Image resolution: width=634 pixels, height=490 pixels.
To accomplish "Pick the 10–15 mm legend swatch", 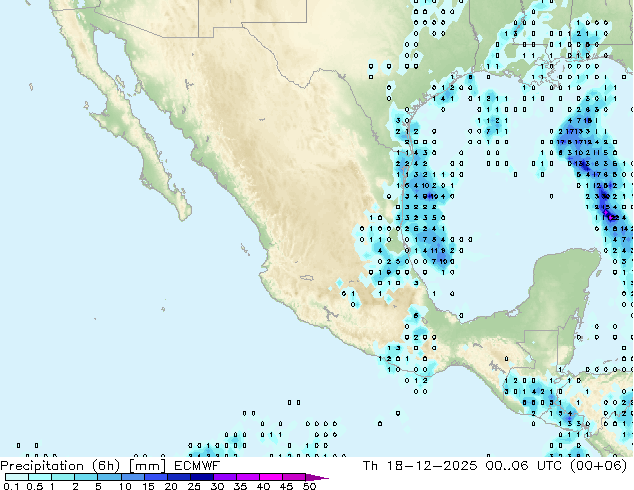I will (x=132, y=477).
